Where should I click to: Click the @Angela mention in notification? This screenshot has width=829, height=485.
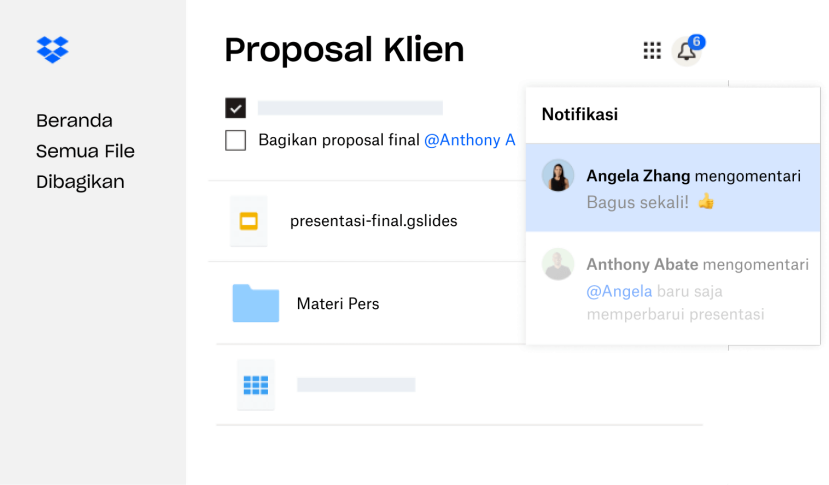click(619, 291)
